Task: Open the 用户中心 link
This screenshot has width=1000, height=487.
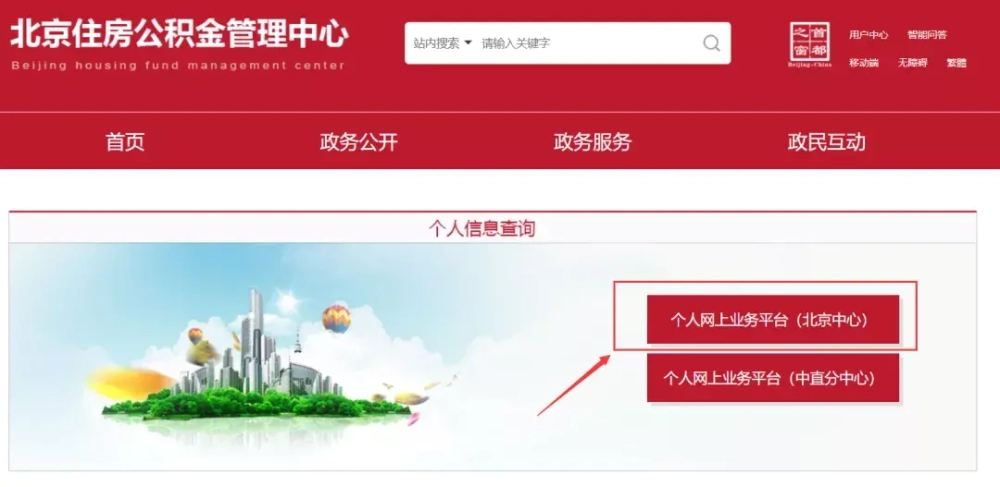Action: pos(868,35)
